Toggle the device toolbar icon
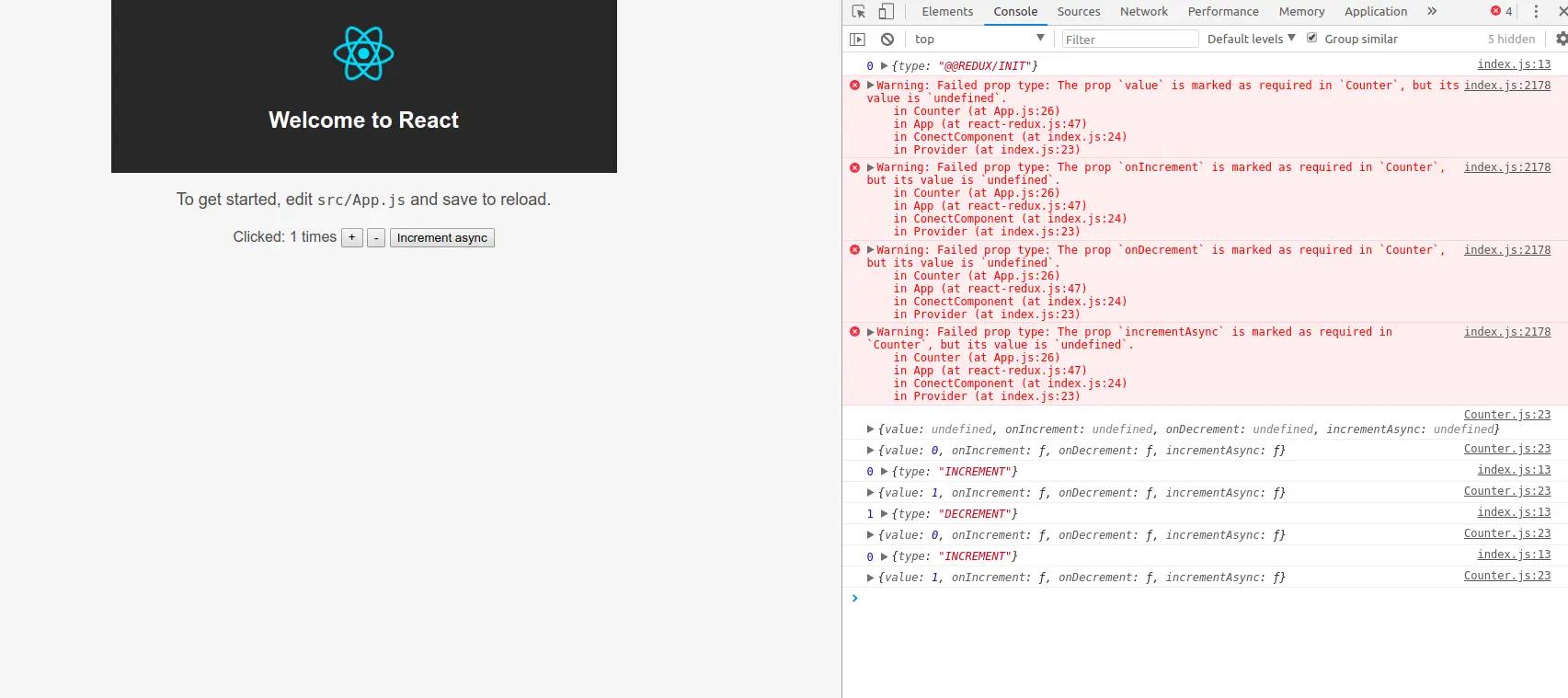Image resolution: width=1568 pixels, height=698 pixels. [x=886, y=12]
